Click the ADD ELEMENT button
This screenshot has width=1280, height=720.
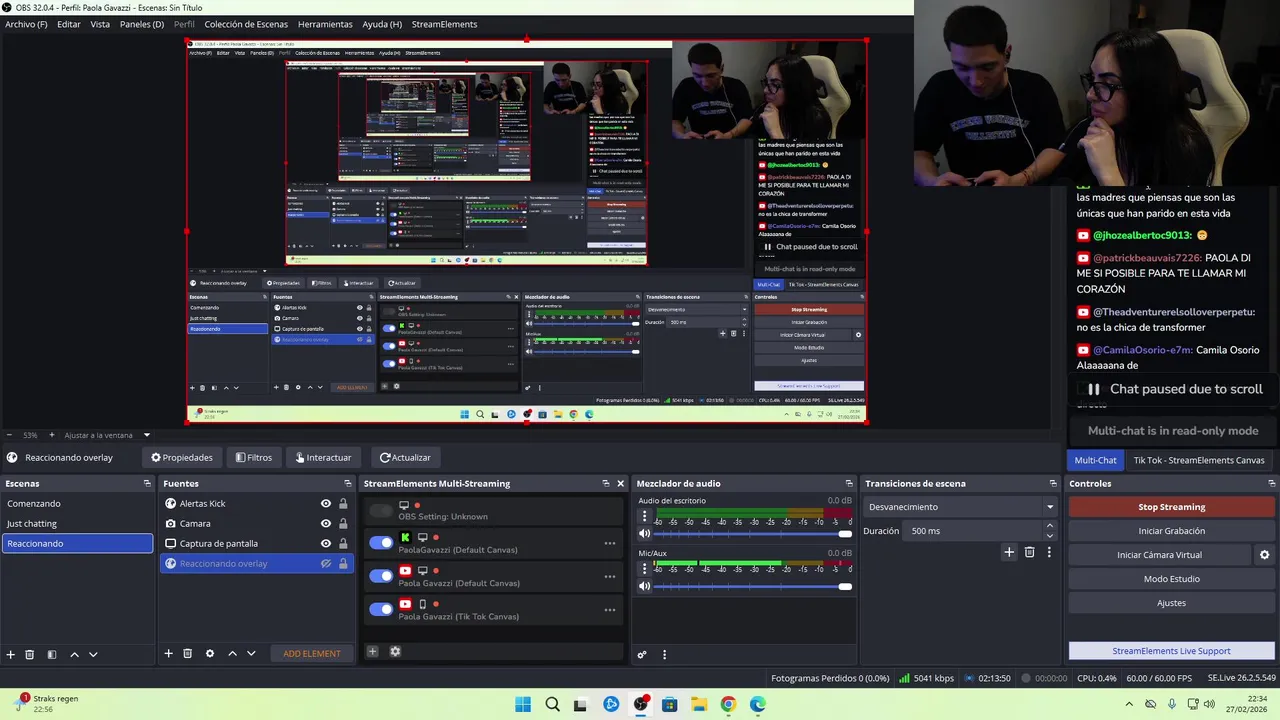(x=312, y=654)
